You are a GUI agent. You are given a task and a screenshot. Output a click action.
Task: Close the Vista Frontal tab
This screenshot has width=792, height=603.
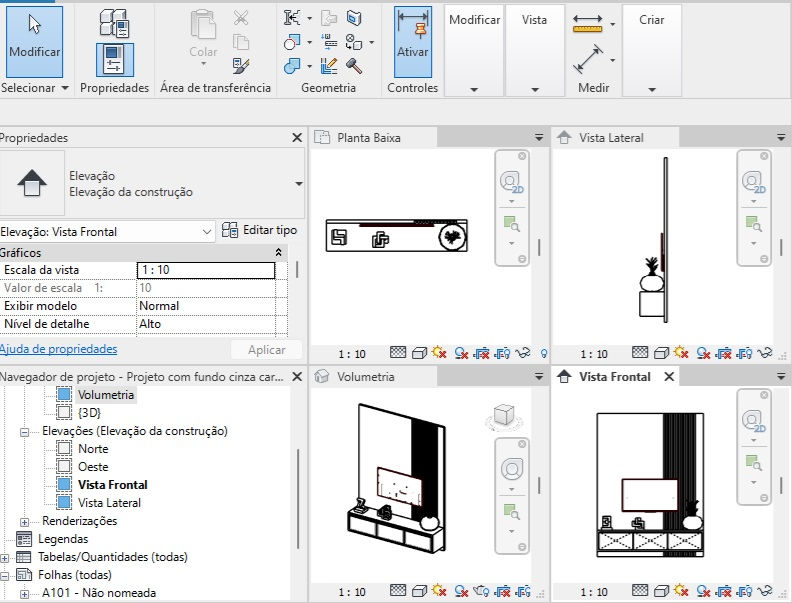click(669, 376)
